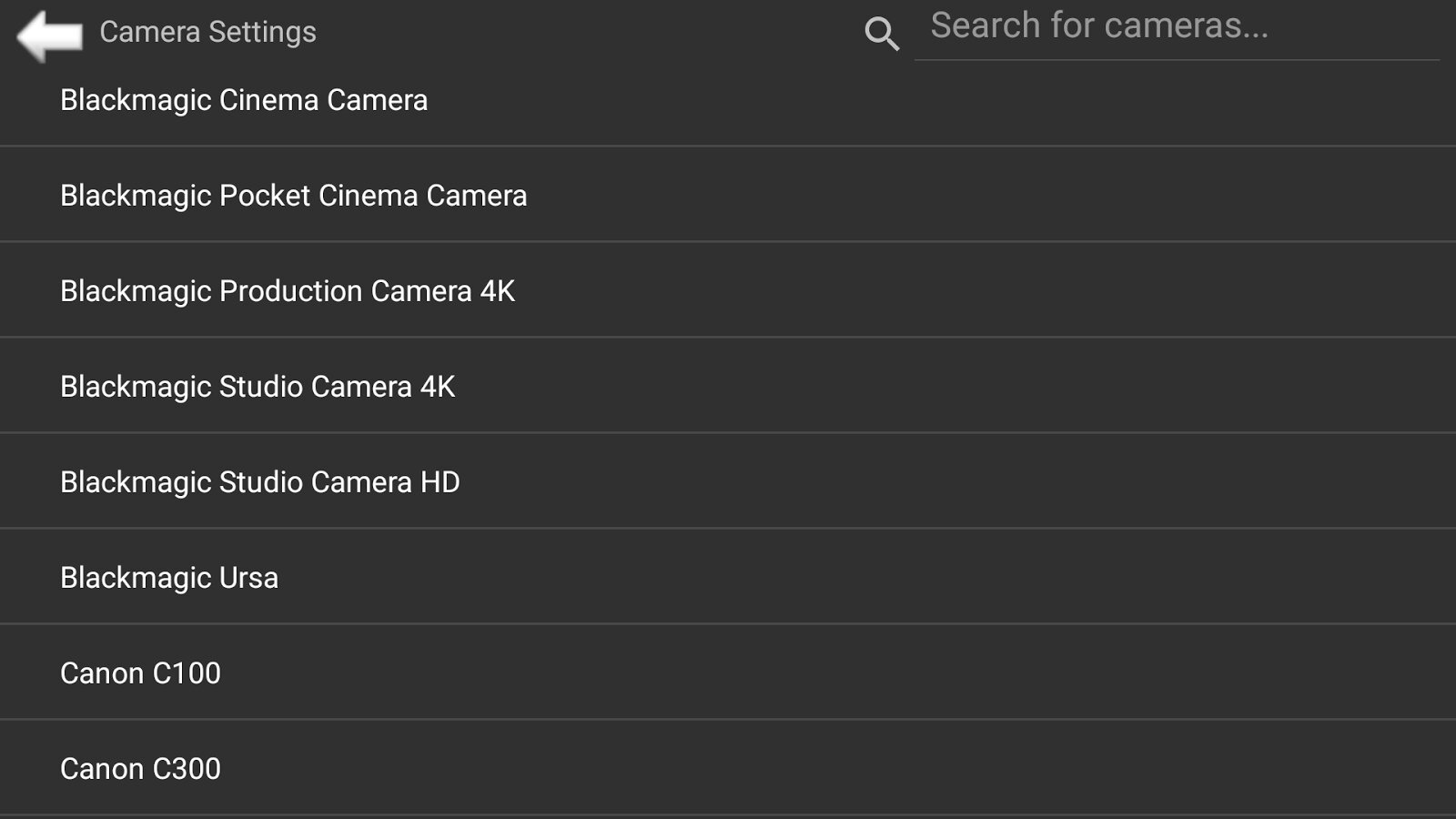Screen dimensions: 1456x819
Task: Tap the back arrow icon
Action: tap(49, 35)
